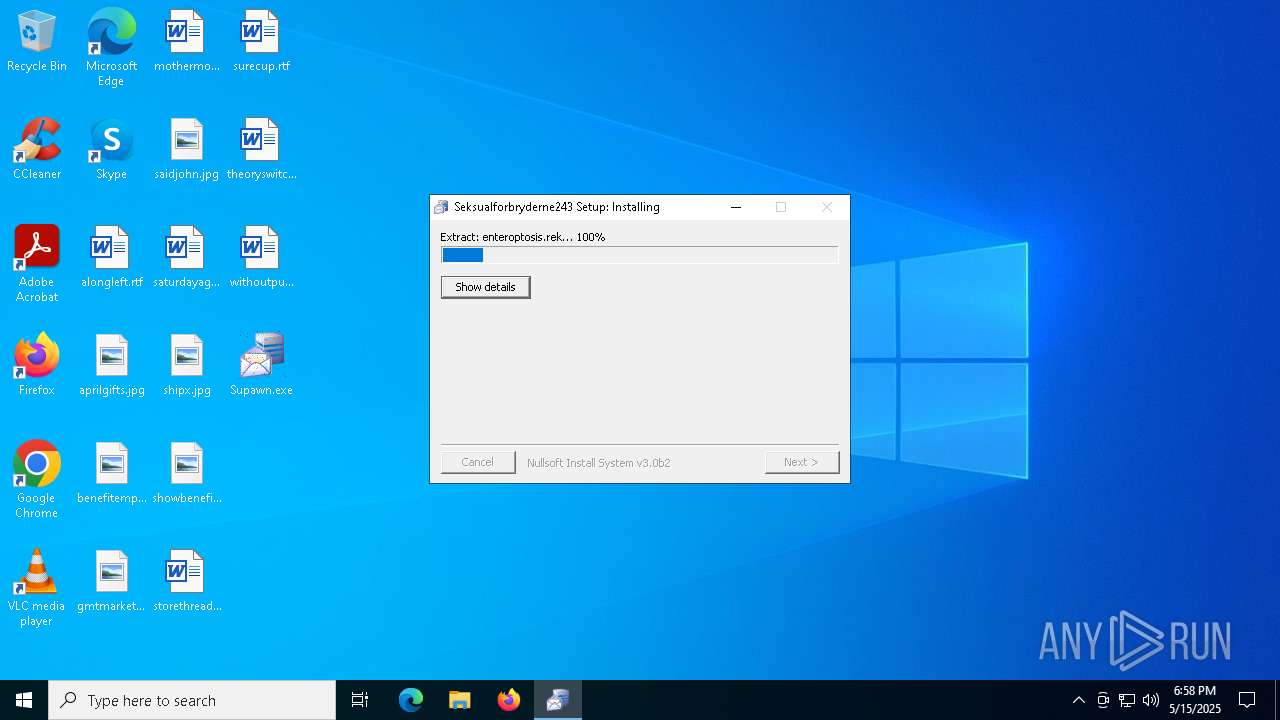Open the volume control tray icon
The height and width of the screenshot is (720, 1280).
(1151, 700)
